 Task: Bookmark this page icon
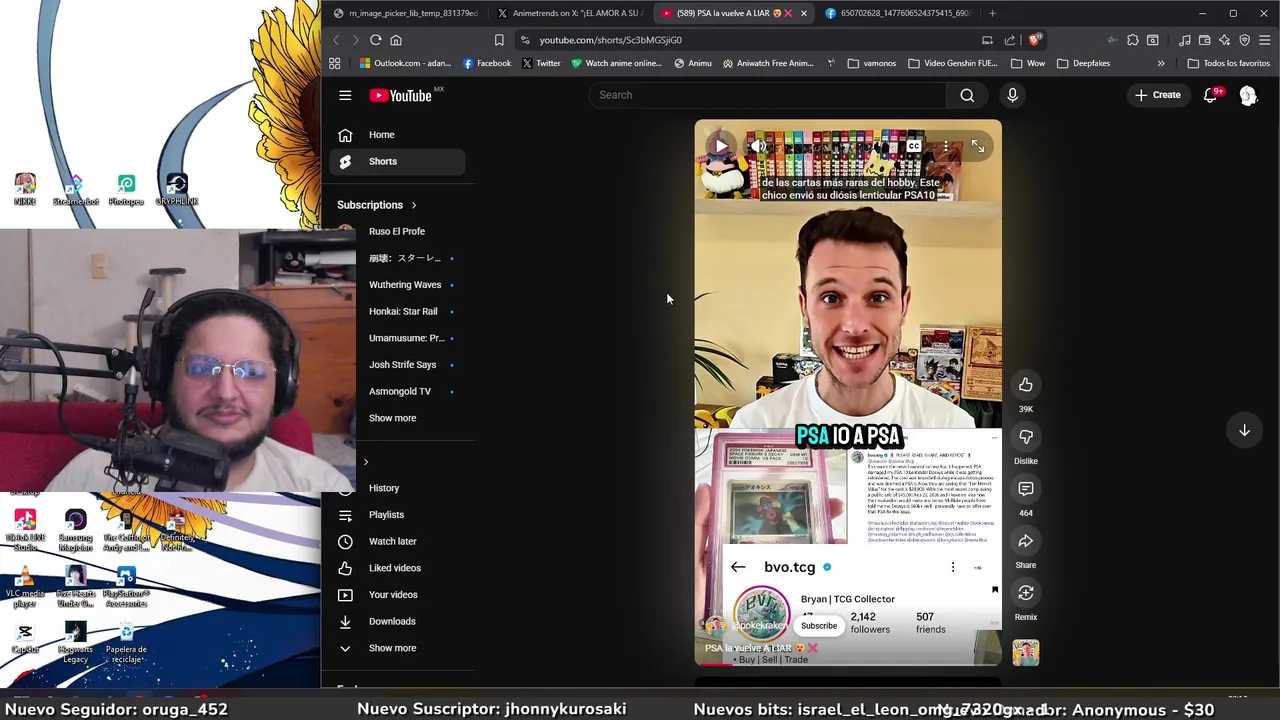[x=499, y=40]
